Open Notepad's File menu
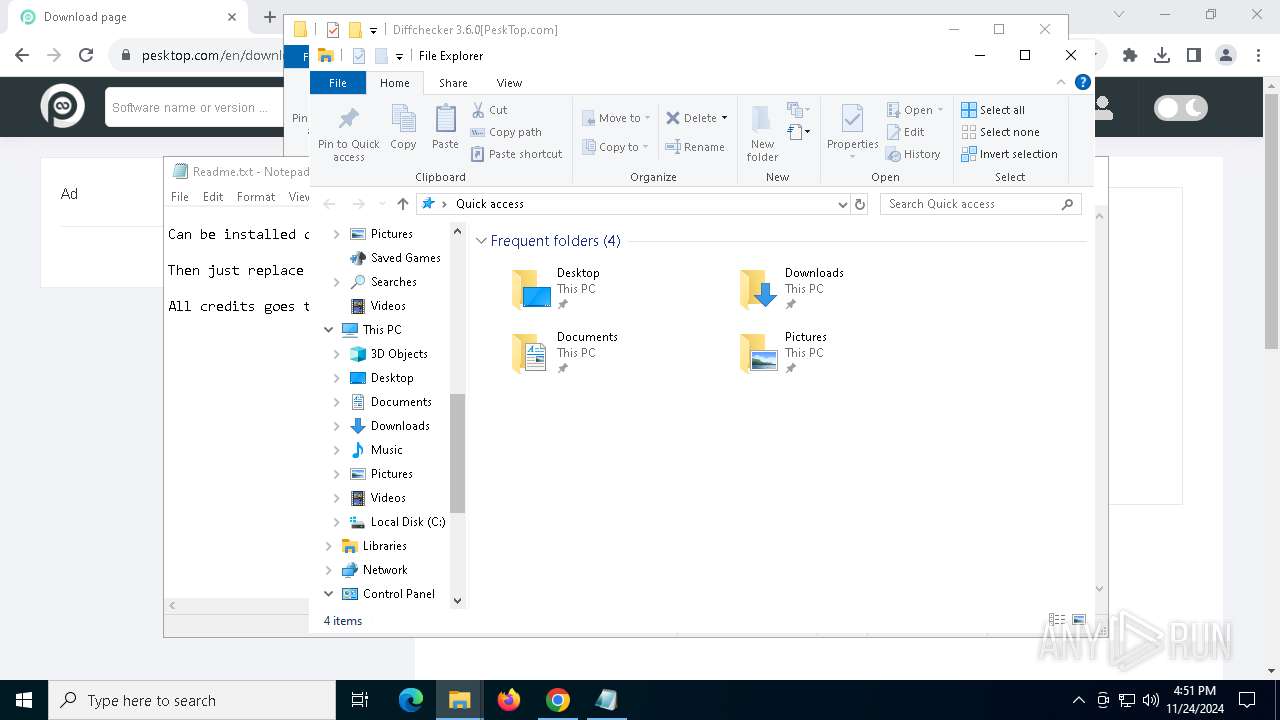This screenshot has height=720, width=1280. pyautogui.click(x=180, y=197)
